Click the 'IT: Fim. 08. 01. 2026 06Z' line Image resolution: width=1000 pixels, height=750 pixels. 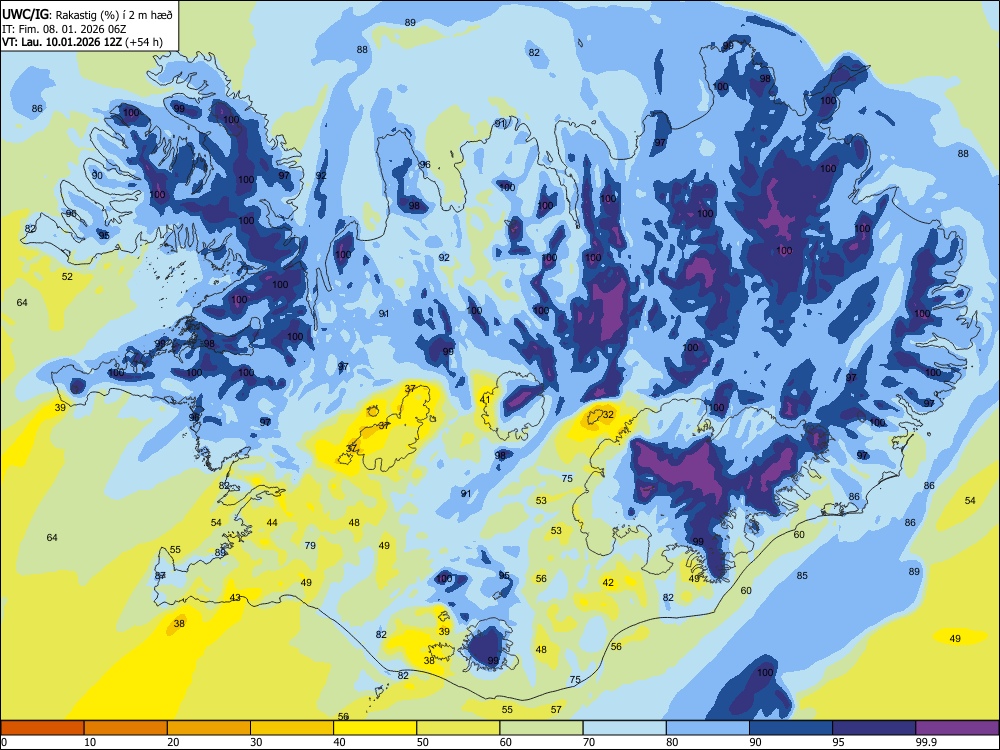64,28
